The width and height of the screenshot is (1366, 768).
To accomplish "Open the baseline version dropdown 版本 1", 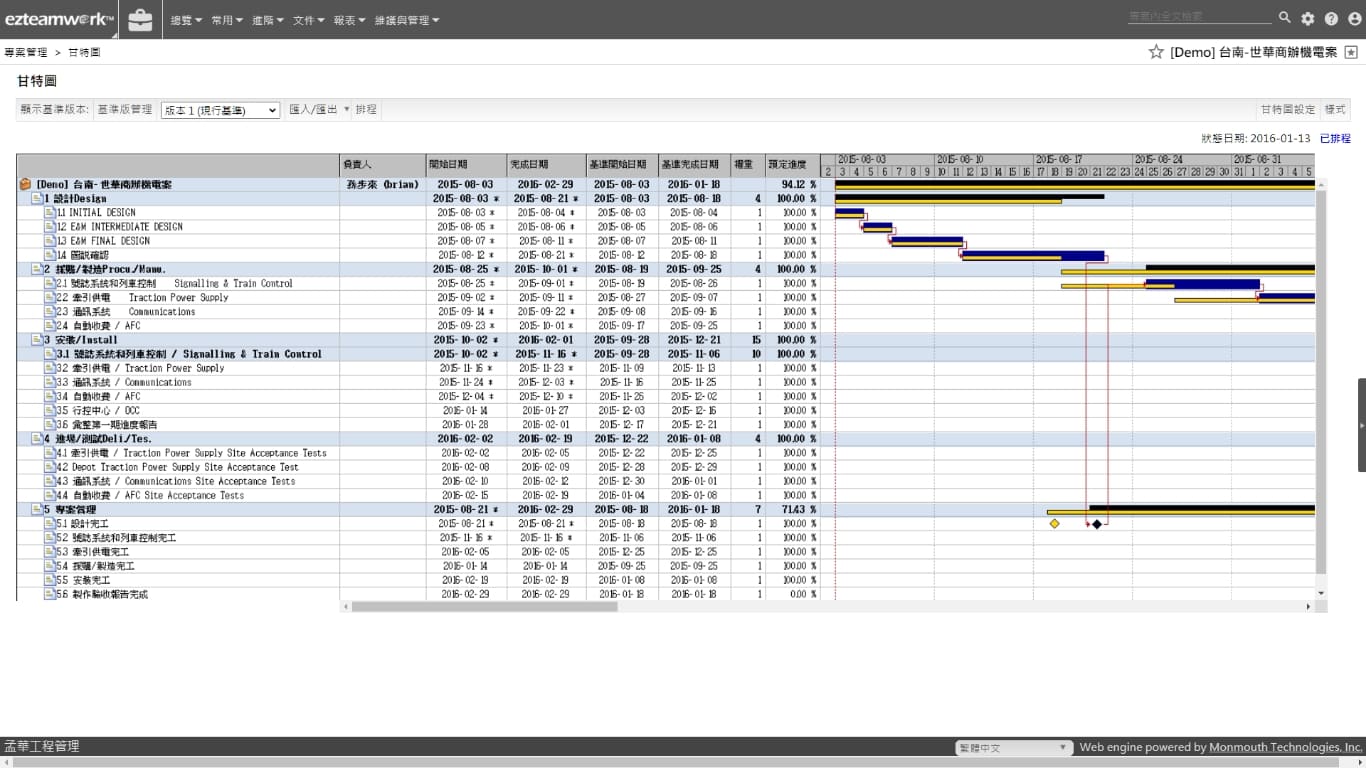I will point(220,110).
